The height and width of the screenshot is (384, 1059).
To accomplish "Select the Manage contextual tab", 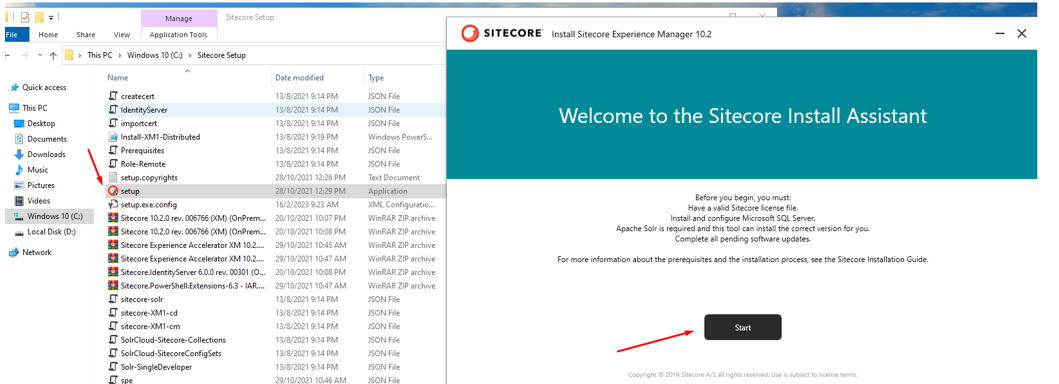I will click(x=179, y=18).
